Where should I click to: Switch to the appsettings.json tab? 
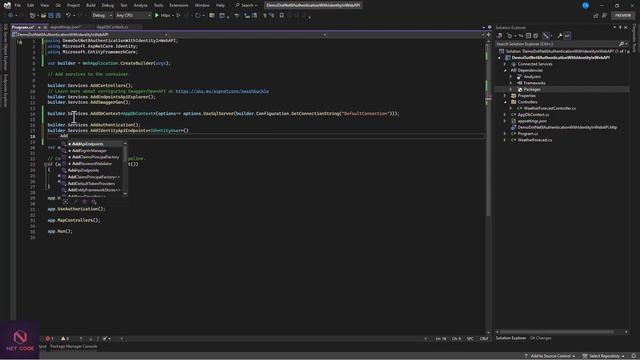66,27
